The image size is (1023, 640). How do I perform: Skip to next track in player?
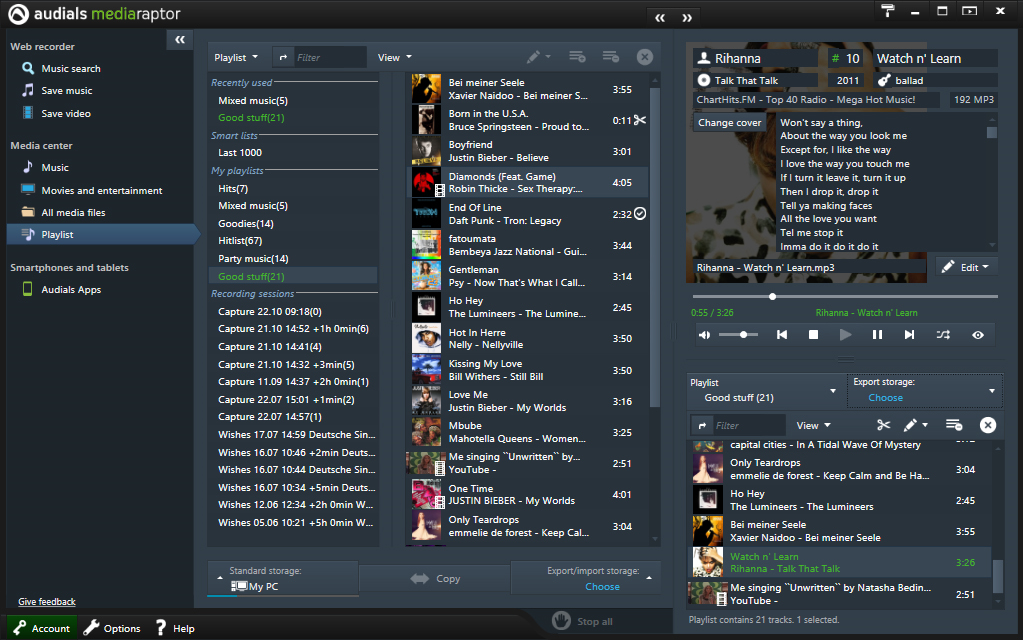coord(909,335)
